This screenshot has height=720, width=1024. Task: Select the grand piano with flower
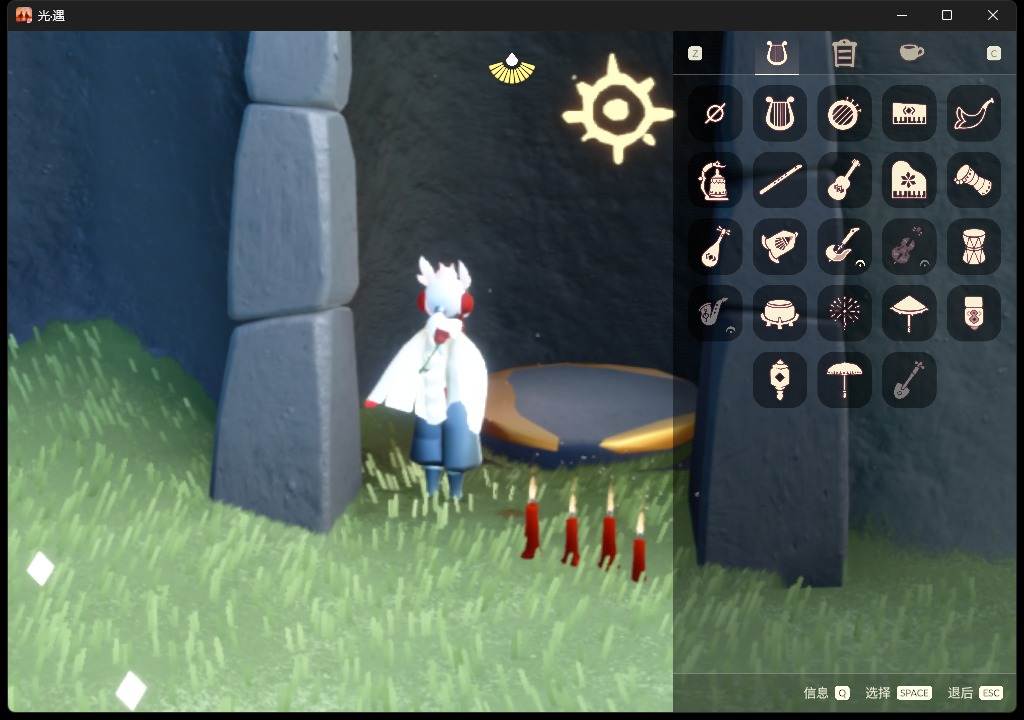[909, 180]
